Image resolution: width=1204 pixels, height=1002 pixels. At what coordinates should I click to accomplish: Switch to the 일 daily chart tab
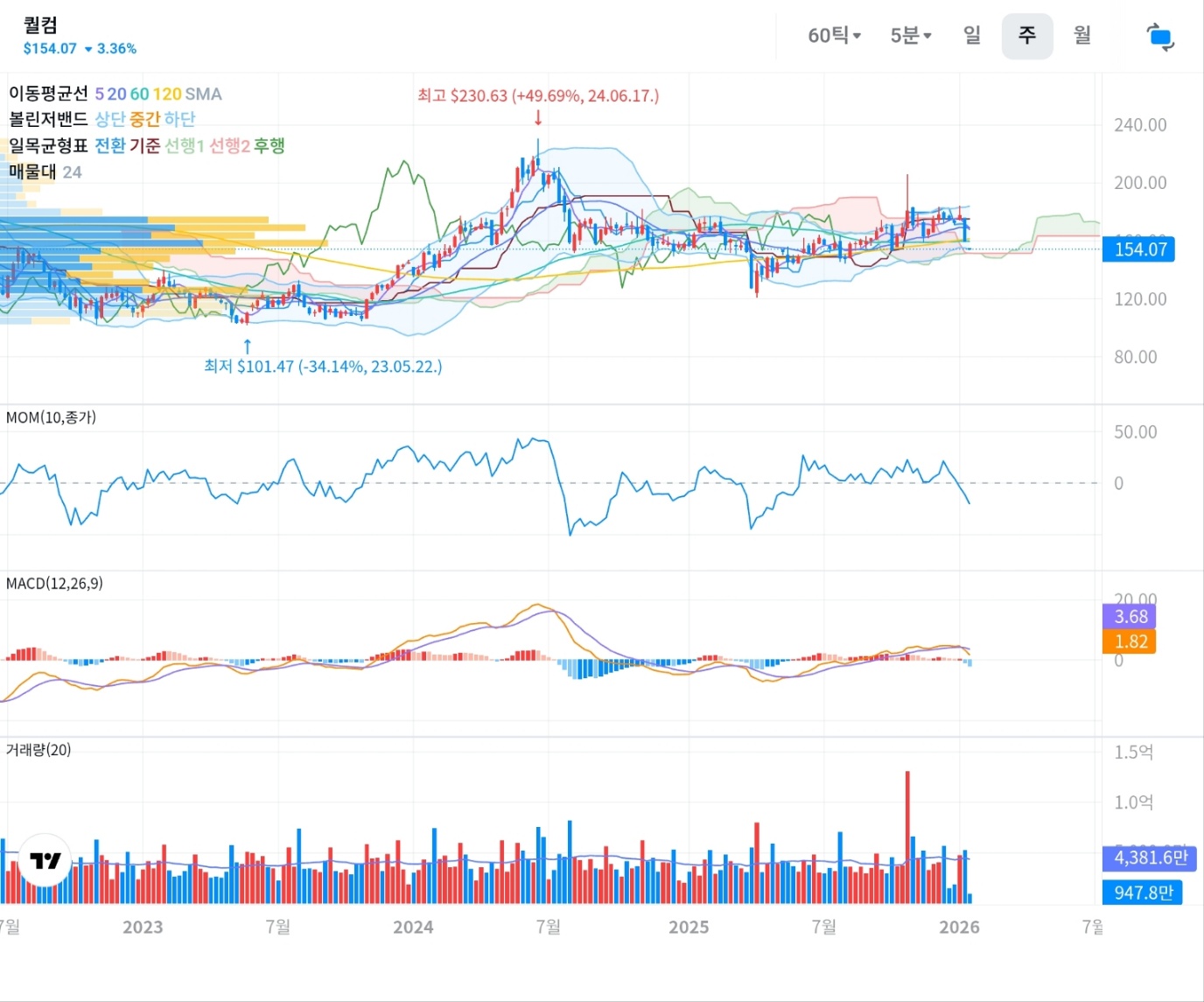(971, 36)
